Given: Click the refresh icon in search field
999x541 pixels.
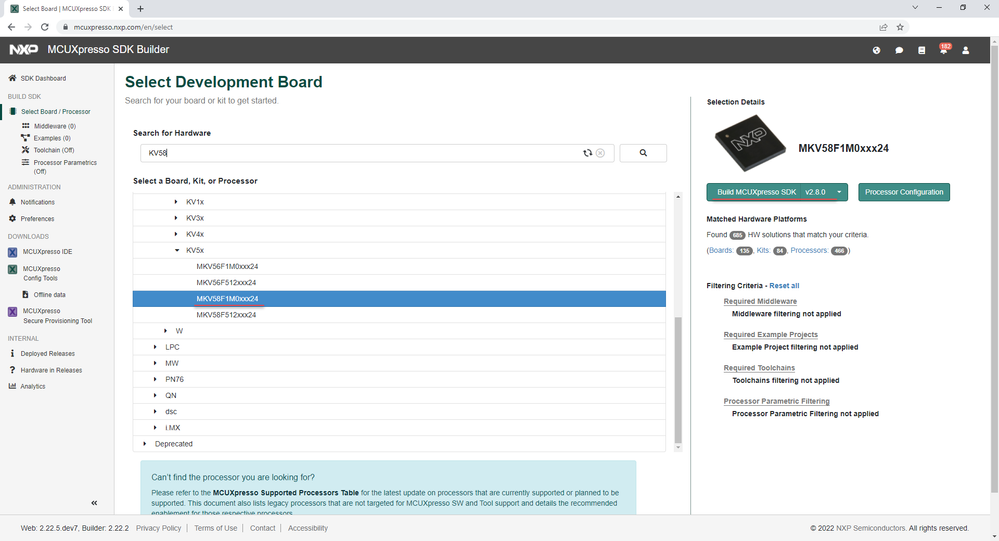Looking at the screenshot, I should [587, 153].
